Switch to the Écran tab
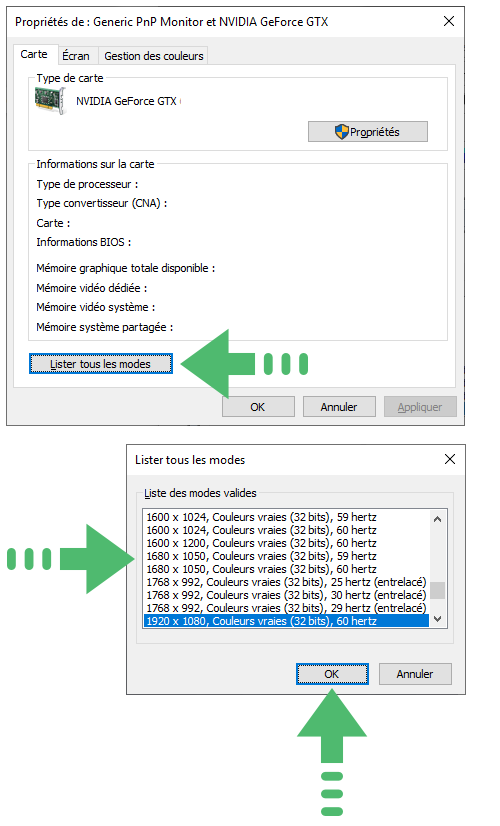500x826 pixels. coord(76,56)
